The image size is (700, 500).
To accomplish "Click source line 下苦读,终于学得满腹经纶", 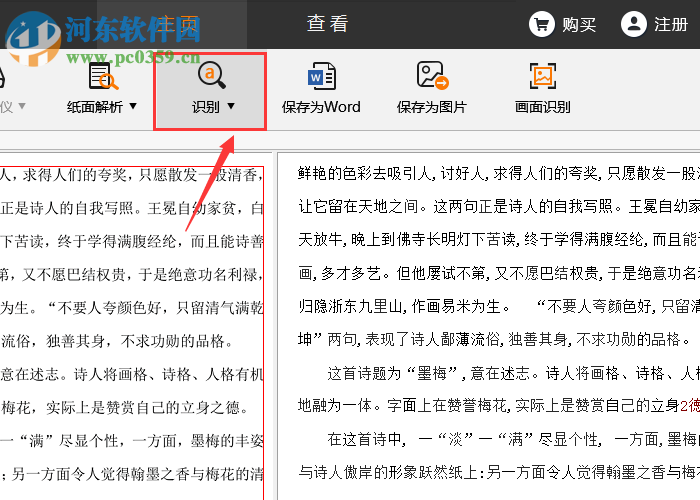I will (132, 242).
